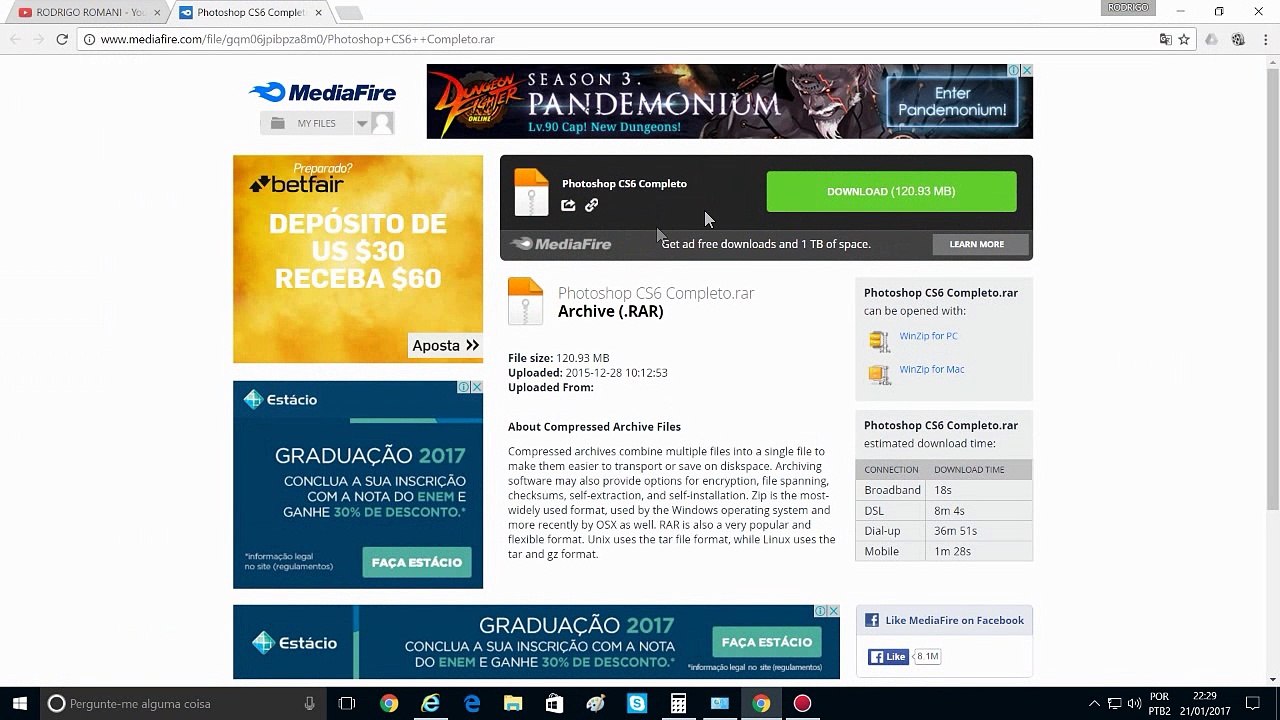Click the translate page icon in address bar
The height and width of the screenshot is (720, 1280).
(x=1165, y=39)
